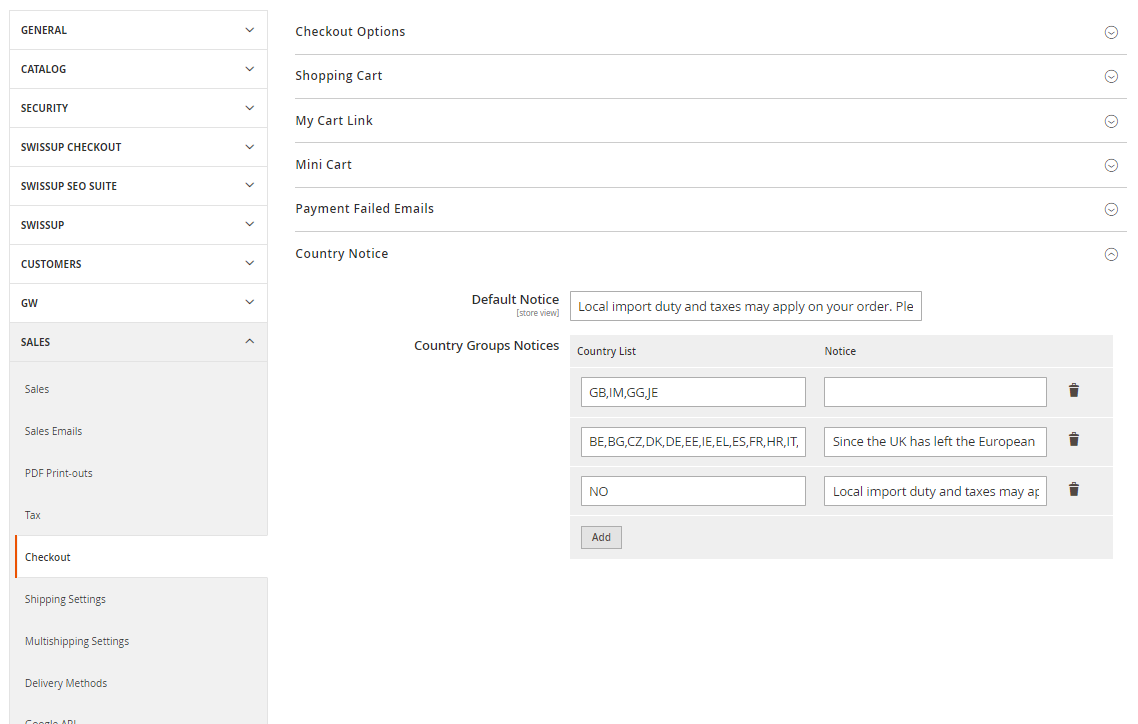
Task: Click the empty Notice field for GB group
Action: (934, 392)
